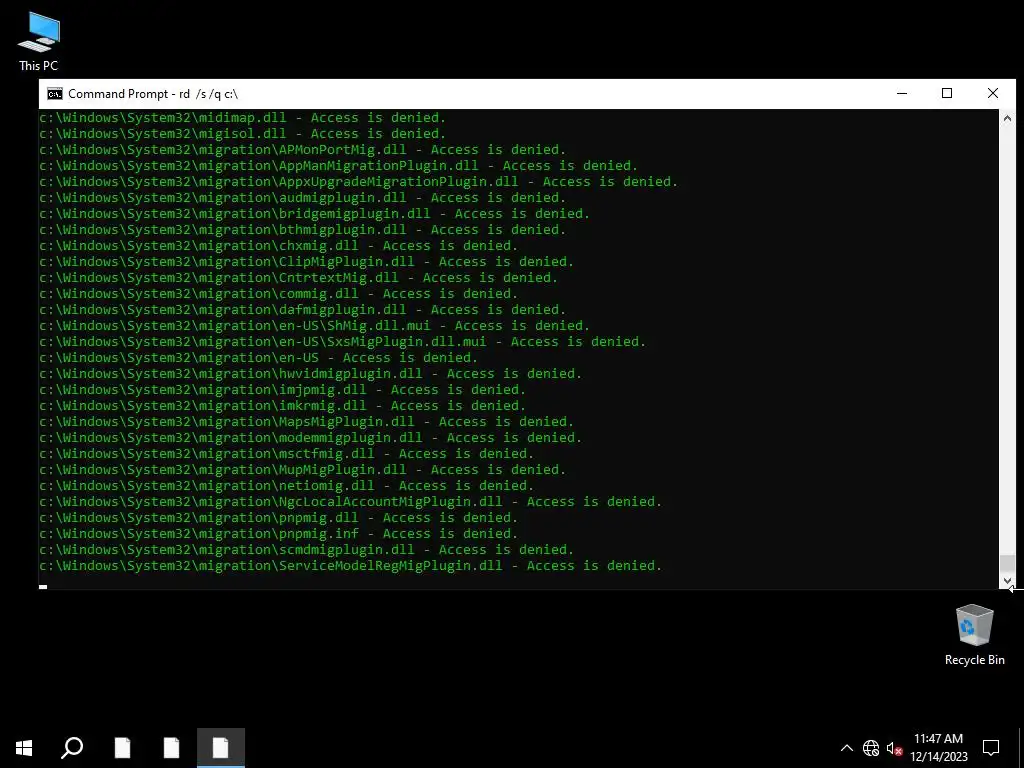1024x768 pixels.
Task: Click the scrollbar up arrow in Command Prompt
Action: [x=1007, y=118]
